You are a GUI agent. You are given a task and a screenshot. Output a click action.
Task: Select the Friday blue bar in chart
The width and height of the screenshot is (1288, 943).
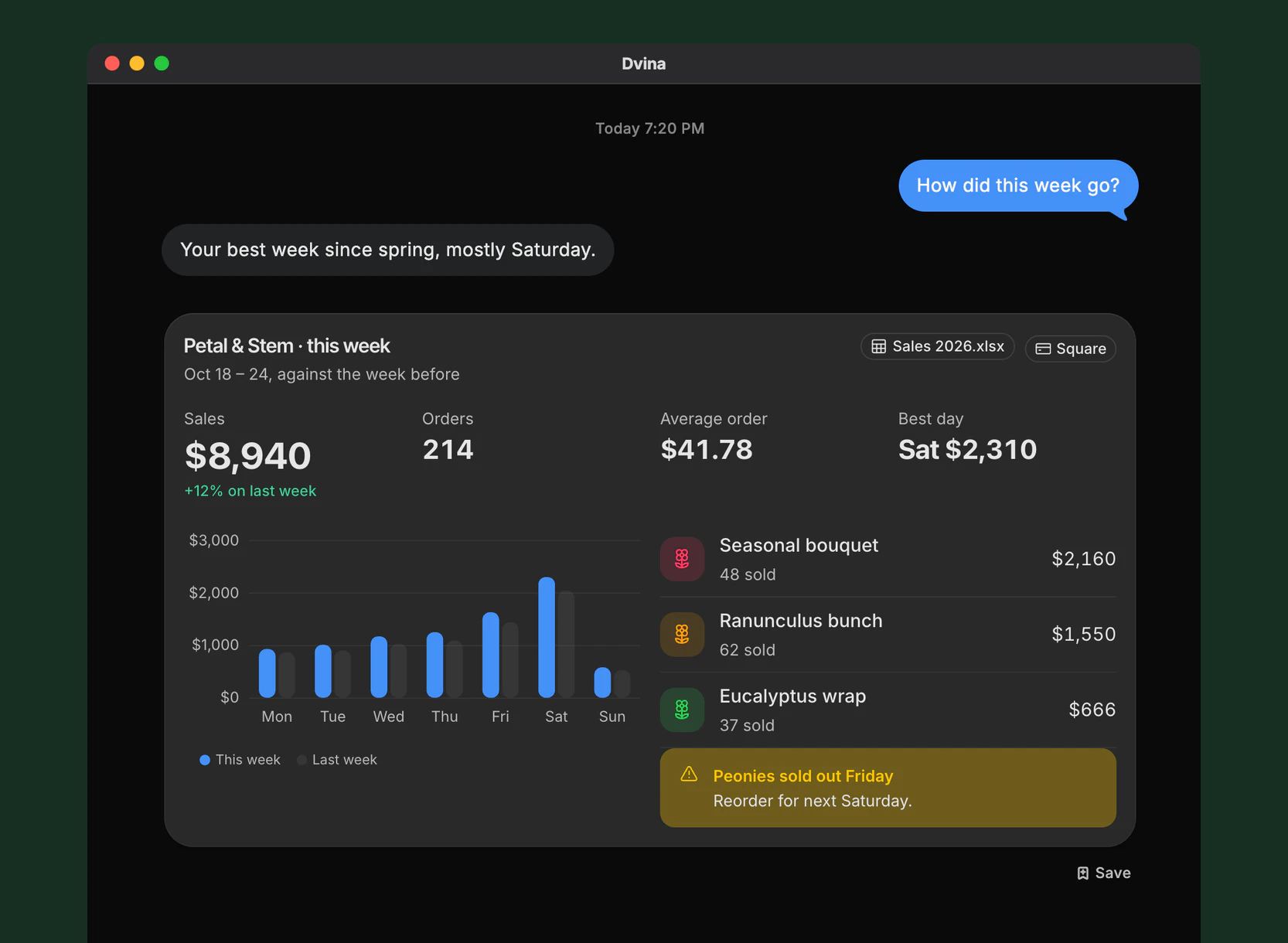[490, 655]
